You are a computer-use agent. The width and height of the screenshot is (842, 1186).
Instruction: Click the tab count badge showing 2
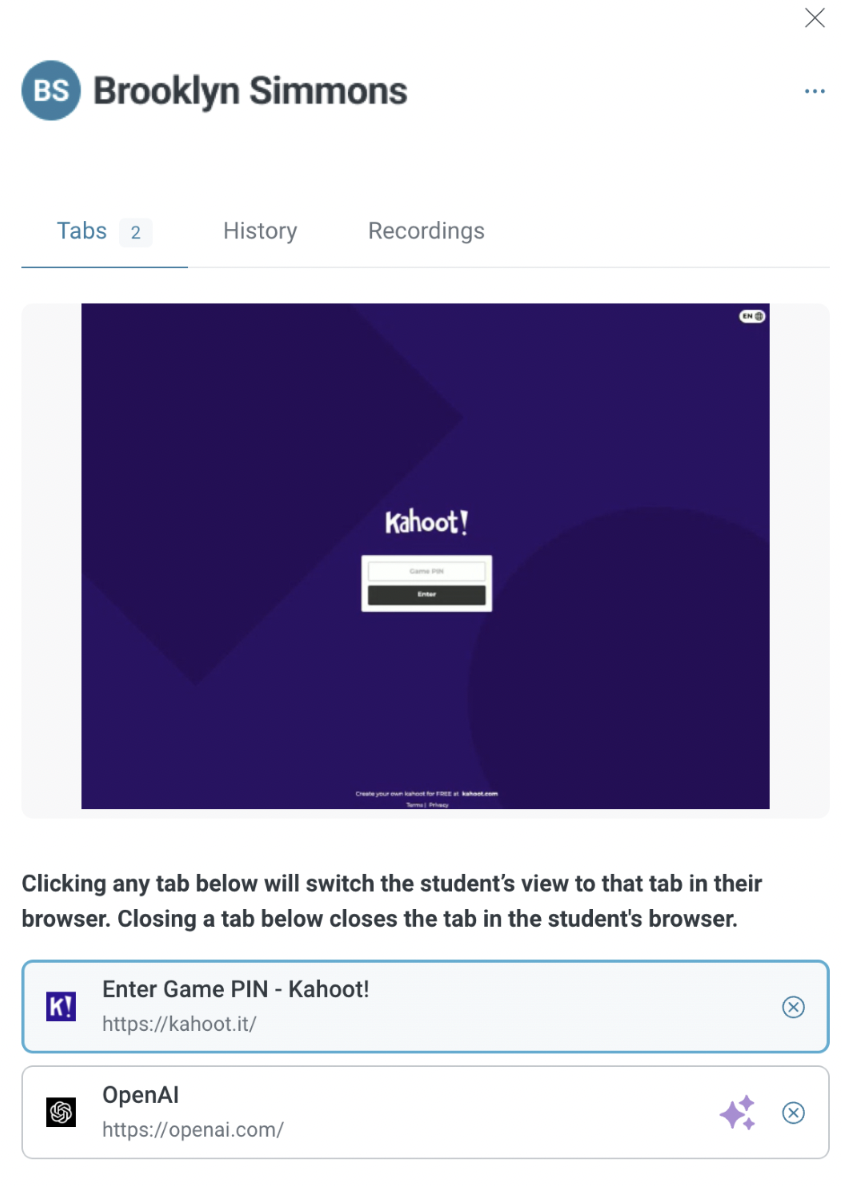pos(135,232)
